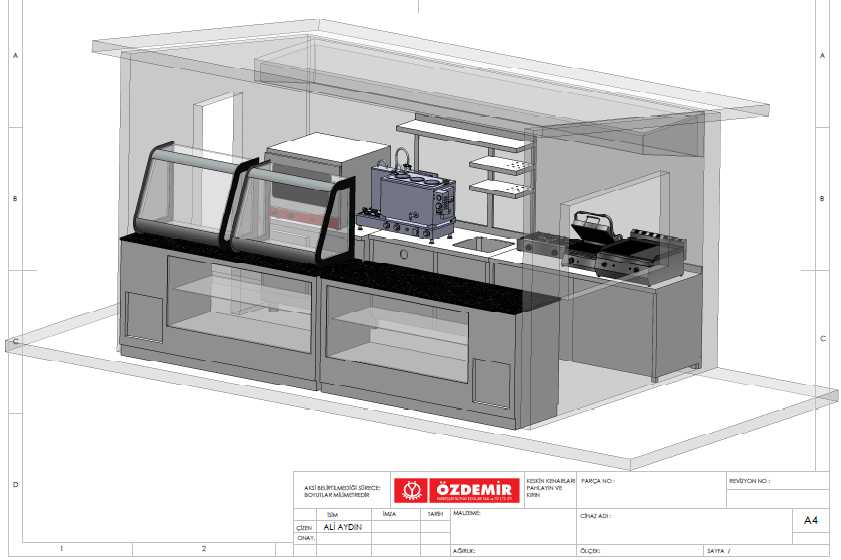Screen dimensions: 841x560
Task: Click the MALZEME field in title block
Action: click(468, 513)
